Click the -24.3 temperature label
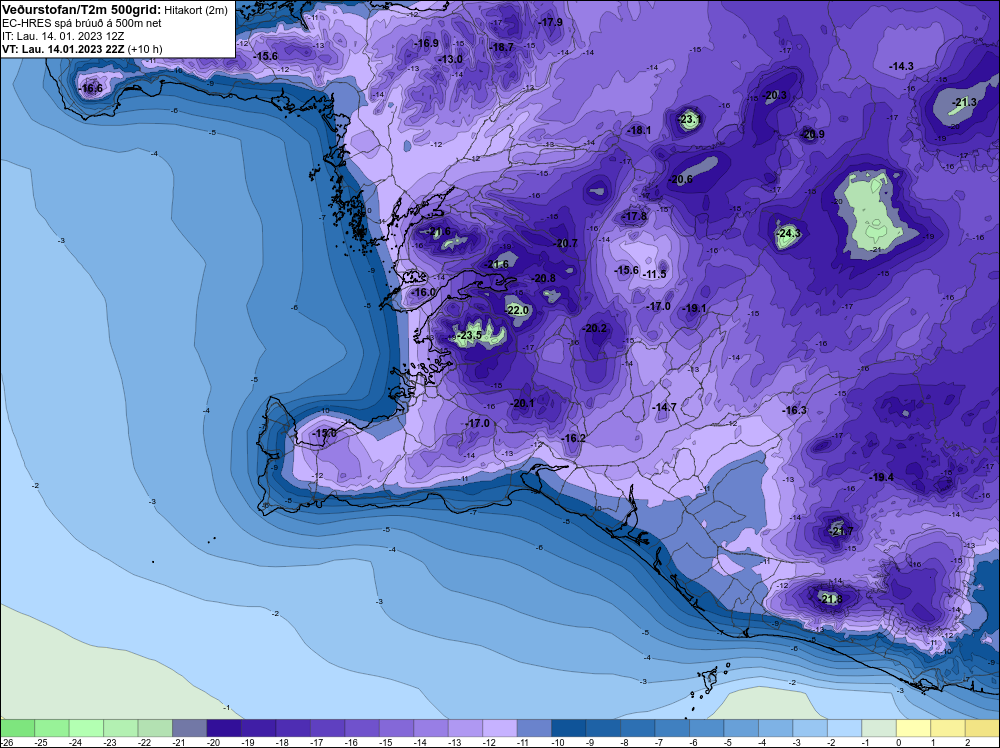The width and height of the screenshot is (1000, 748). (788, 233)
